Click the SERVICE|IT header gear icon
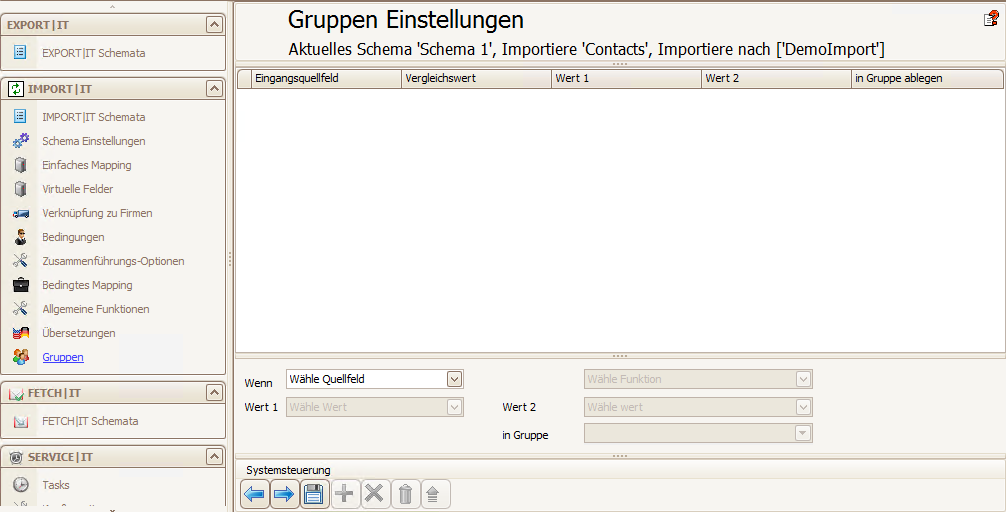 16,457
